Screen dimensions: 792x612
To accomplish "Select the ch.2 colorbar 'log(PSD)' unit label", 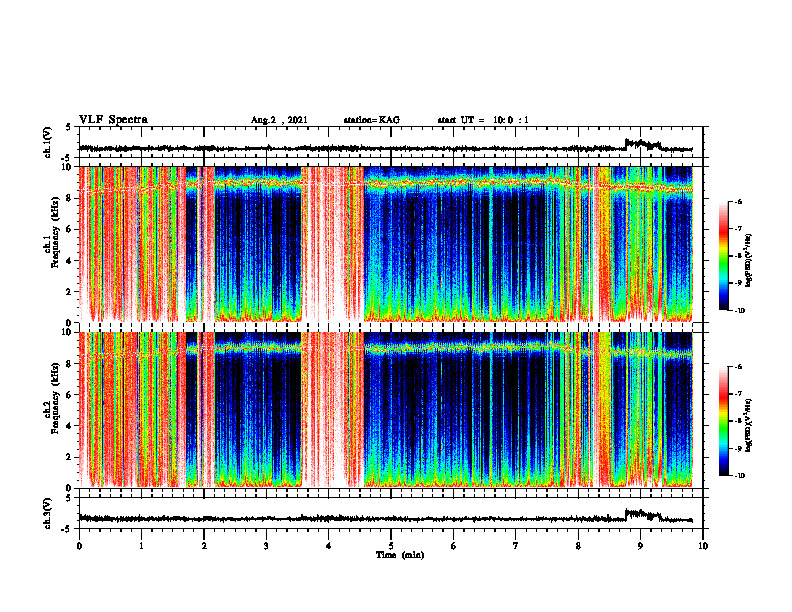I will click(x=749, y=426).
